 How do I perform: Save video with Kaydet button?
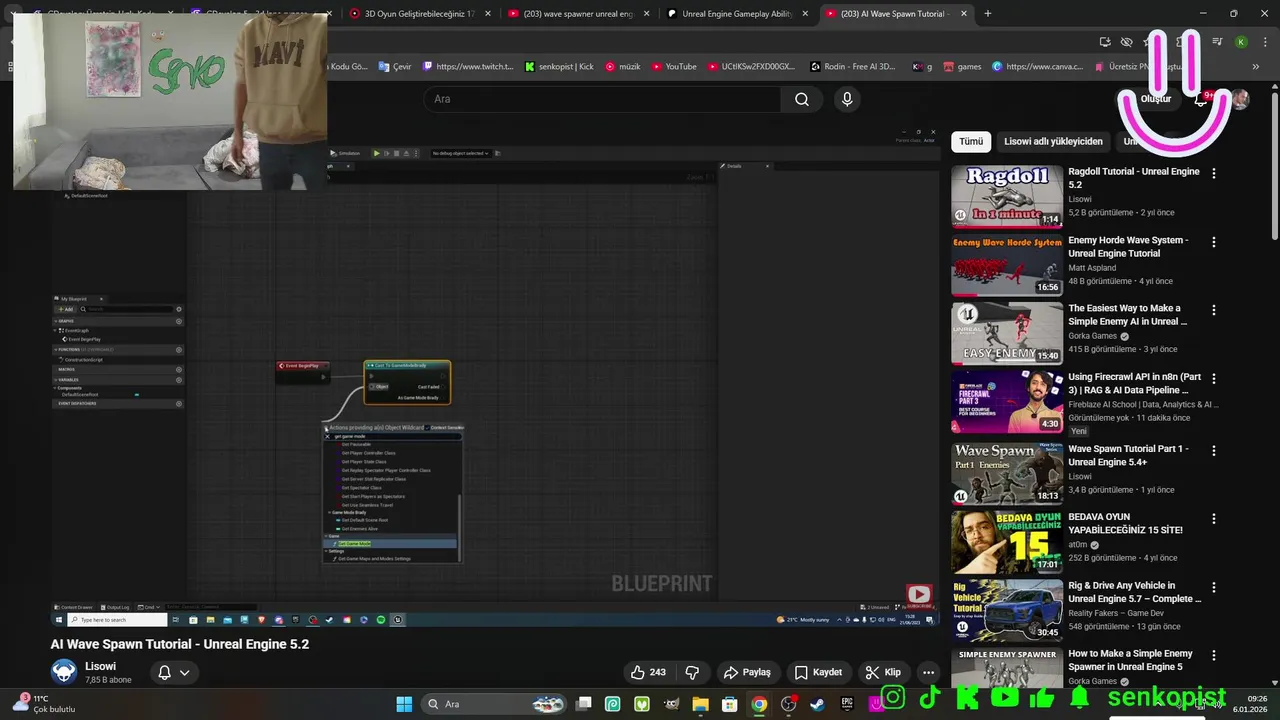click(818, 672)
